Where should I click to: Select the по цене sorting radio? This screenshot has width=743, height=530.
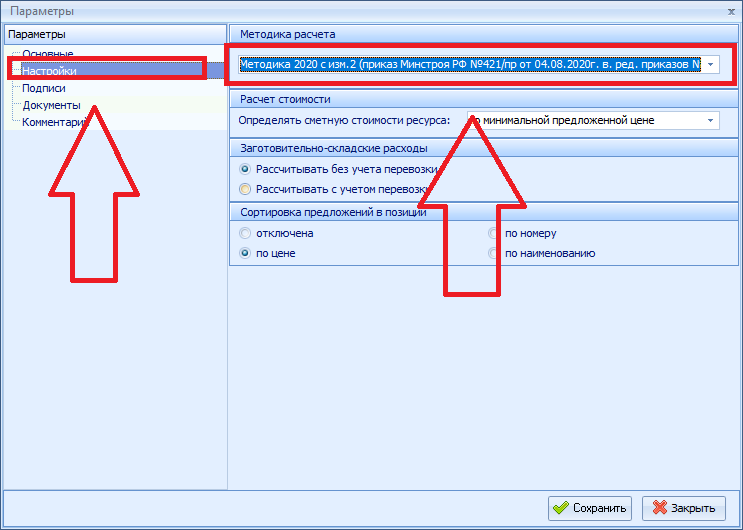click(x=246, y=253)
